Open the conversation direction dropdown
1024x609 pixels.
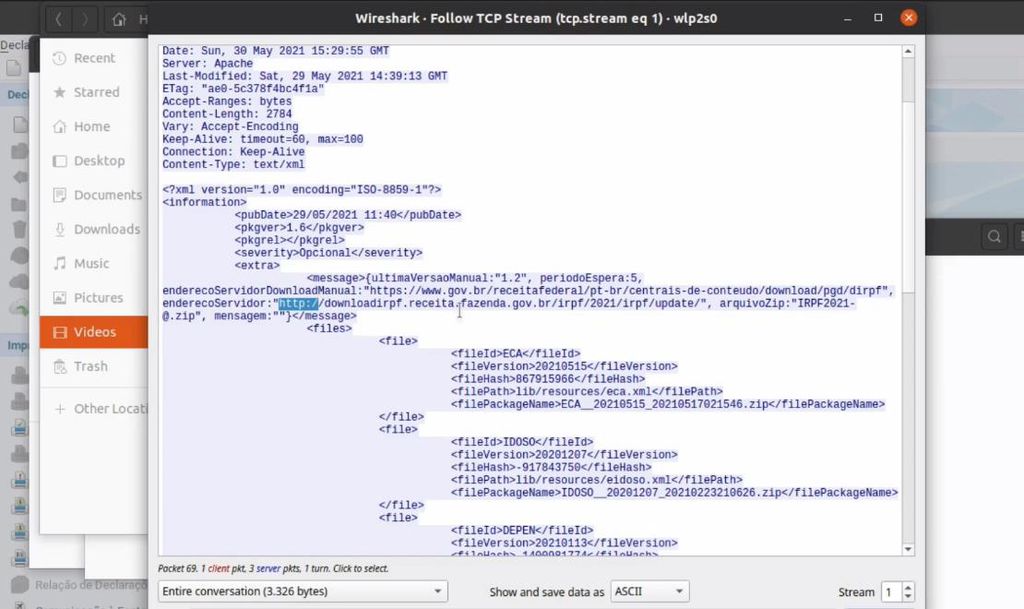point(302,591)
